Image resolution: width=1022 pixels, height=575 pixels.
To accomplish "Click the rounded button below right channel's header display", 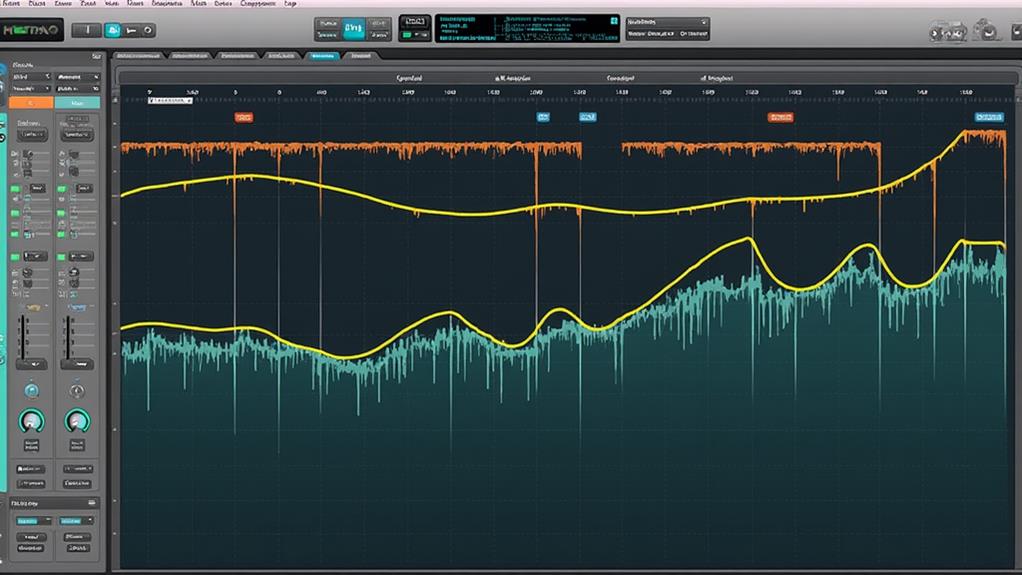I will 77,135.
